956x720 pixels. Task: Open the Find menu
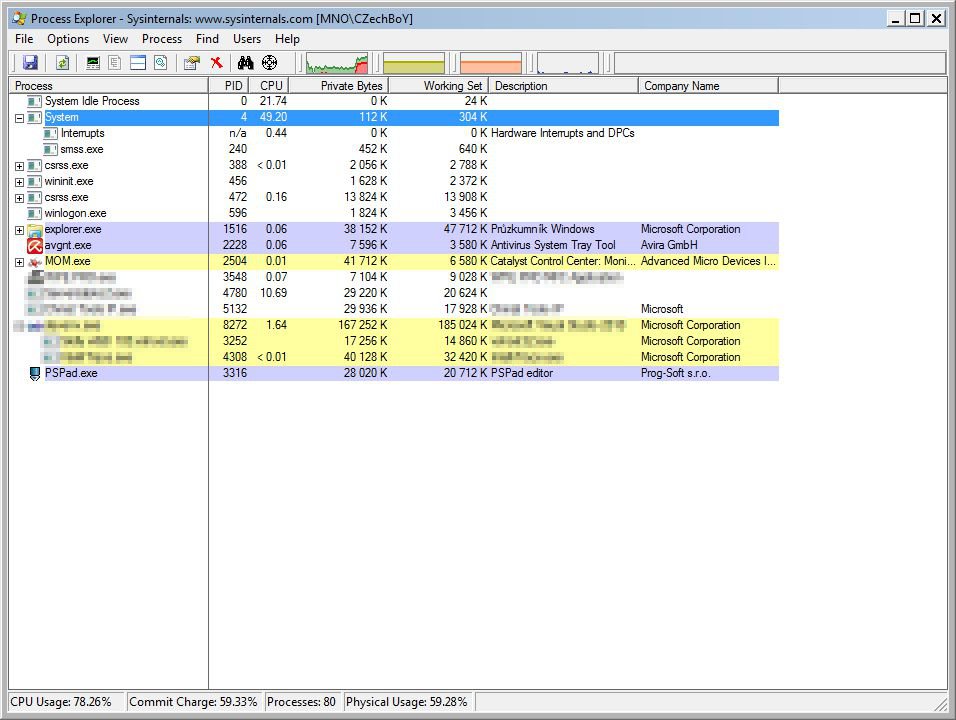(207, 39)
